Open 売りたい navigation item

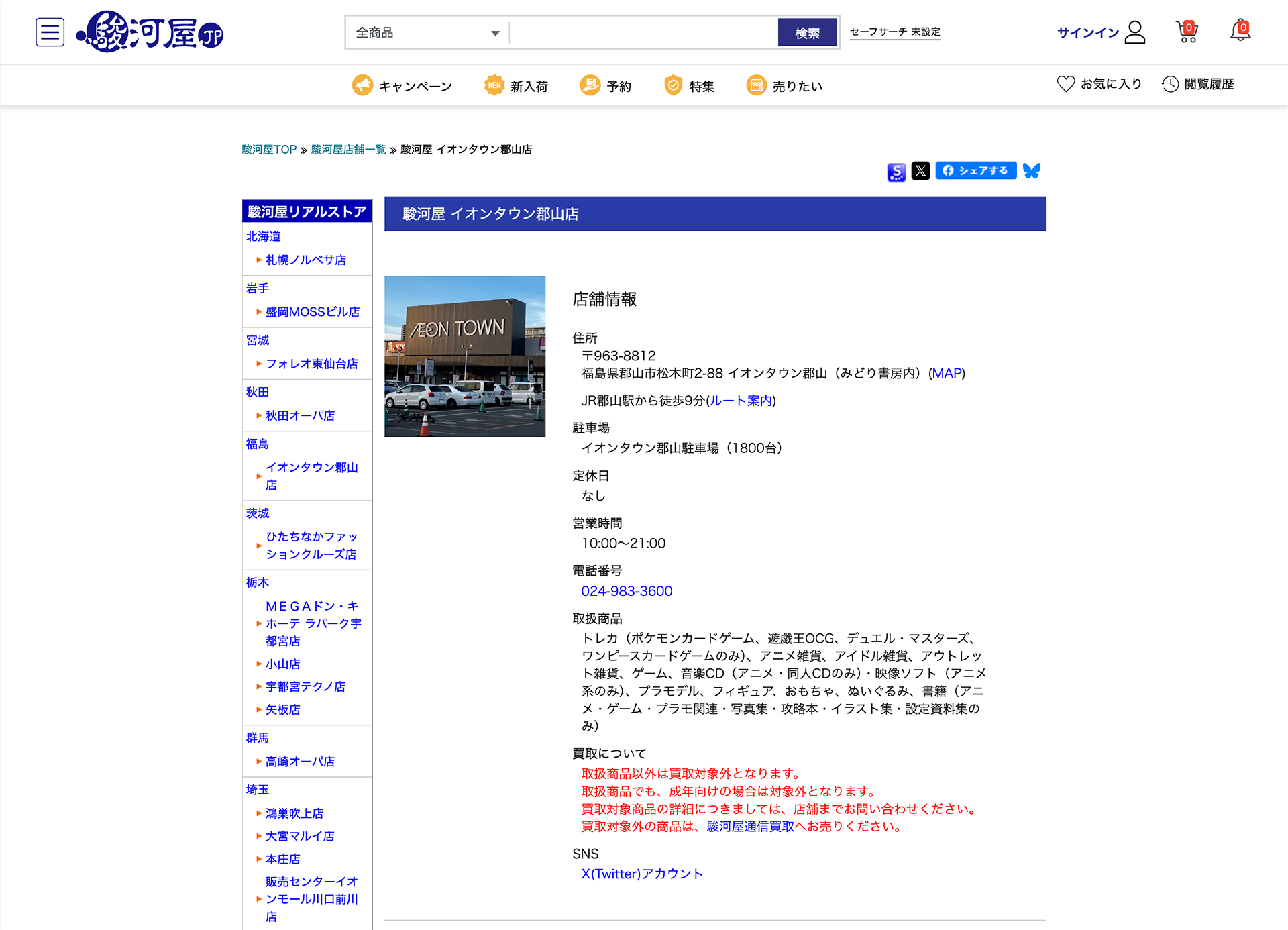(x=785, y=86)
